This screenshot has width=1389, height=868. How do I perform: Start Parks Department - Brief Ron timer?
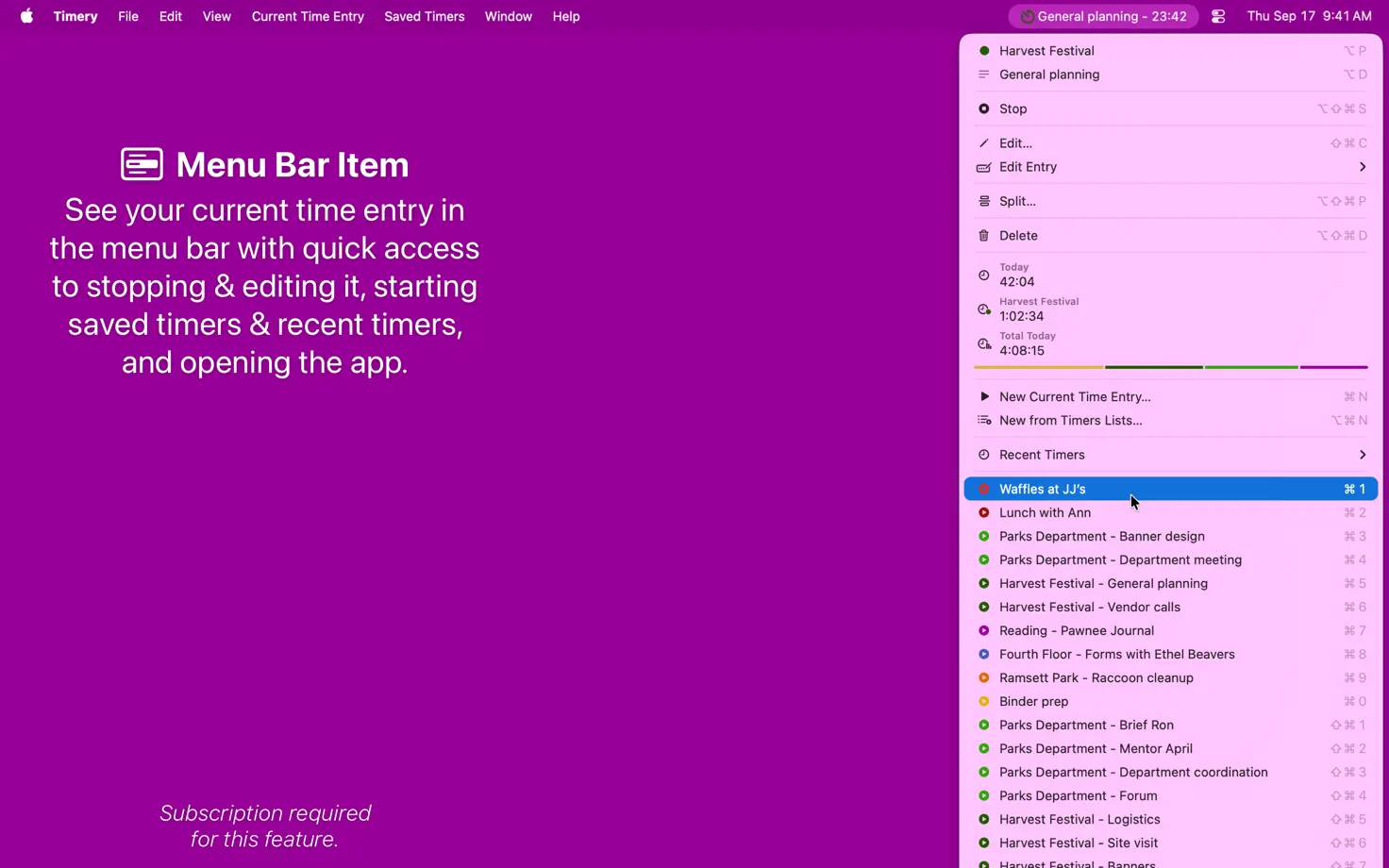click(x=1171, y=725)
